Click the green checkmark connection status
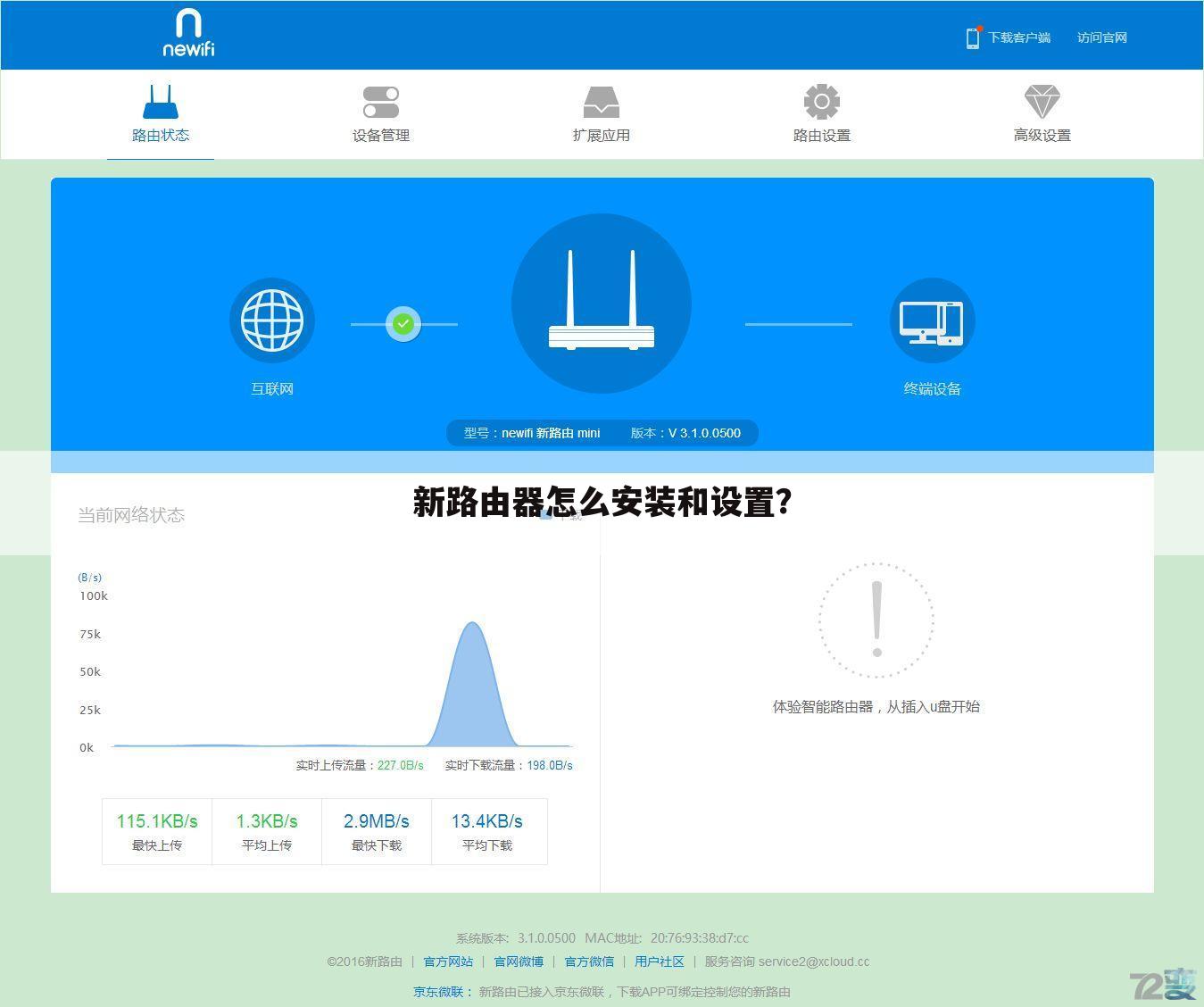The height and width of the screenshot is (1007, 1204). coord(403,323)
